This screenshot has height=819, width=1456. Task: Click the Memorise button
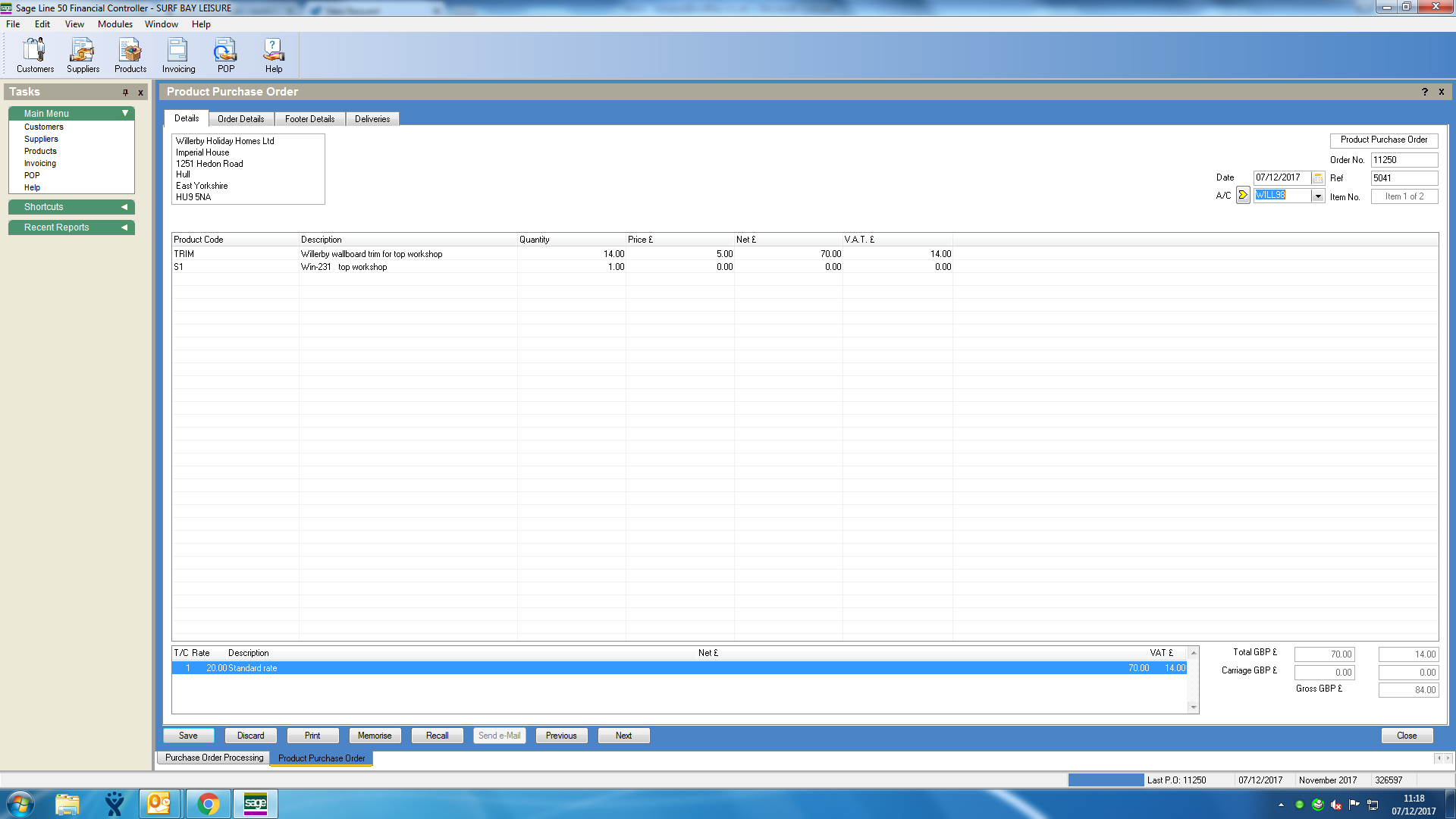click(x=375, y=736)
